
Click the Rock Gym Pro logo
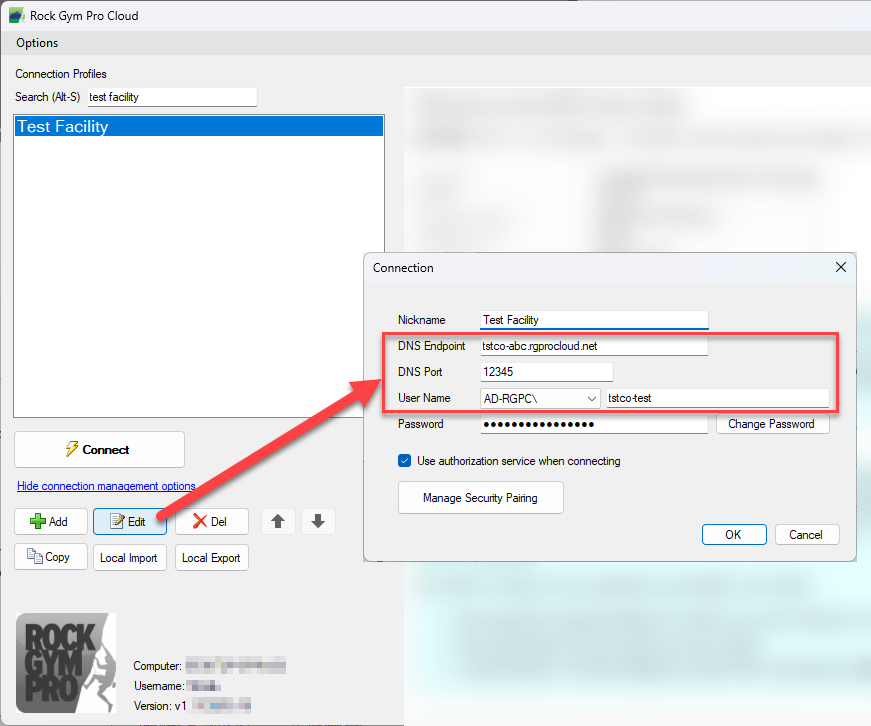[x=65, y=662]
